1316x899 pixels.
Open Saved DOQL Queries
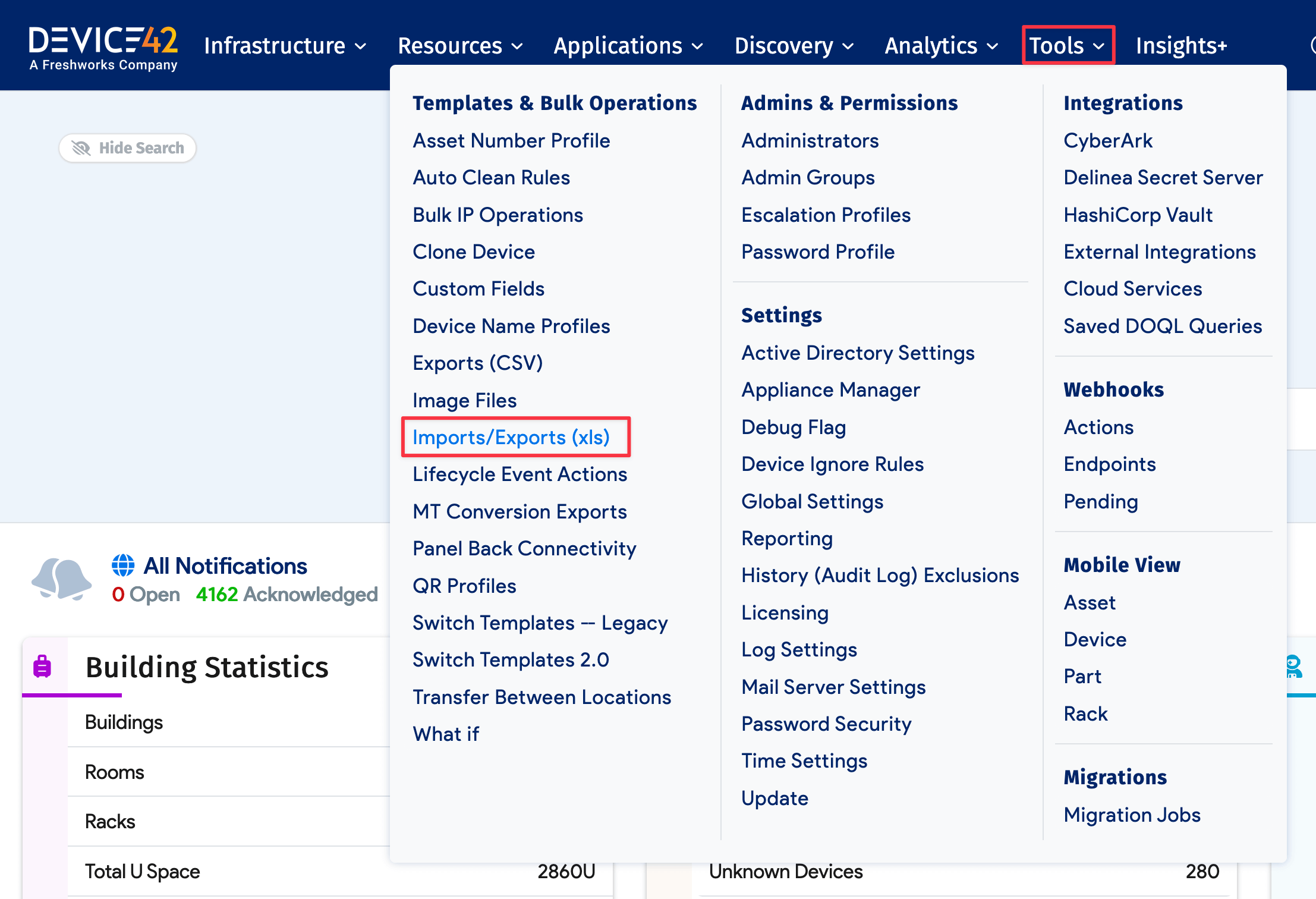[1162, 326]
